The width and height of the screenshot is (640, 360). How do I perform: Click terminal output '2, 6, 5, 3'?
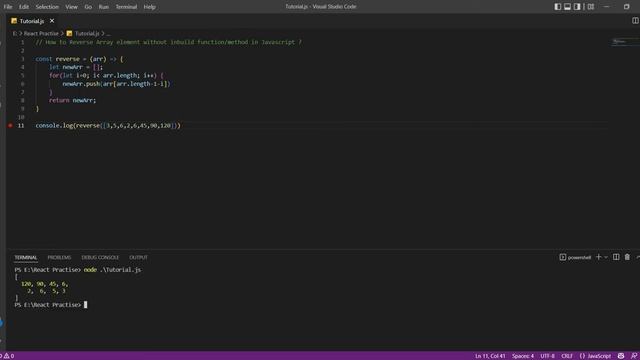[x=46, y=291]
